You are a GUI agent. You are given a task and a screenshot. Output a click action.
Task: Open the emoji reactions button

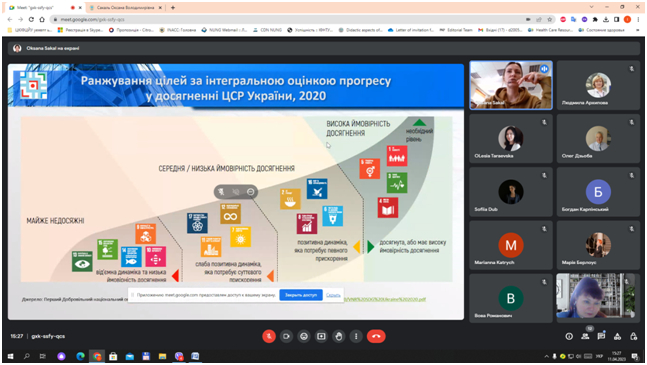(x=304, y=337)
